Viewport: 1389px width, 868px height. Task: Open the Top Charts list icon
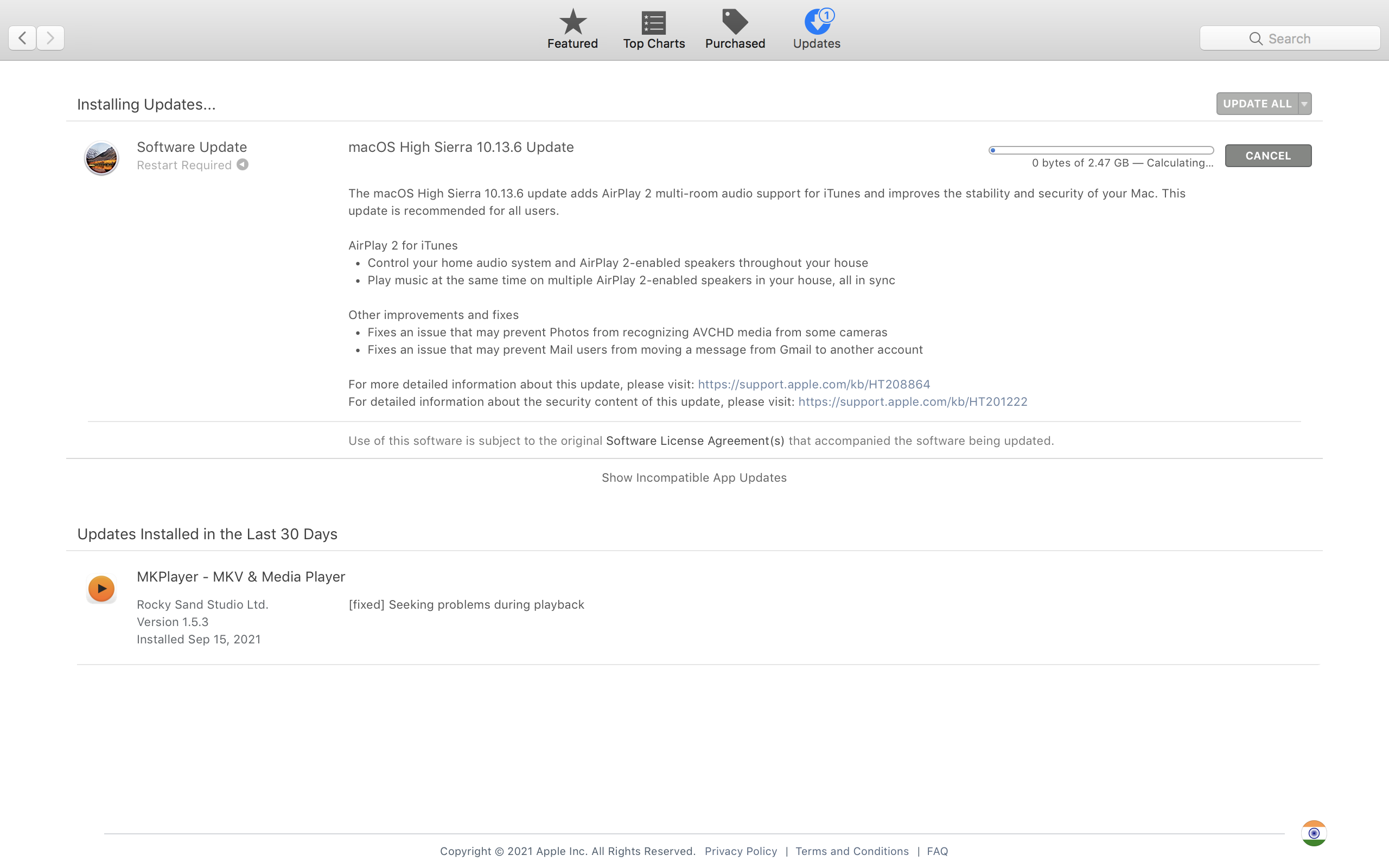653,23
